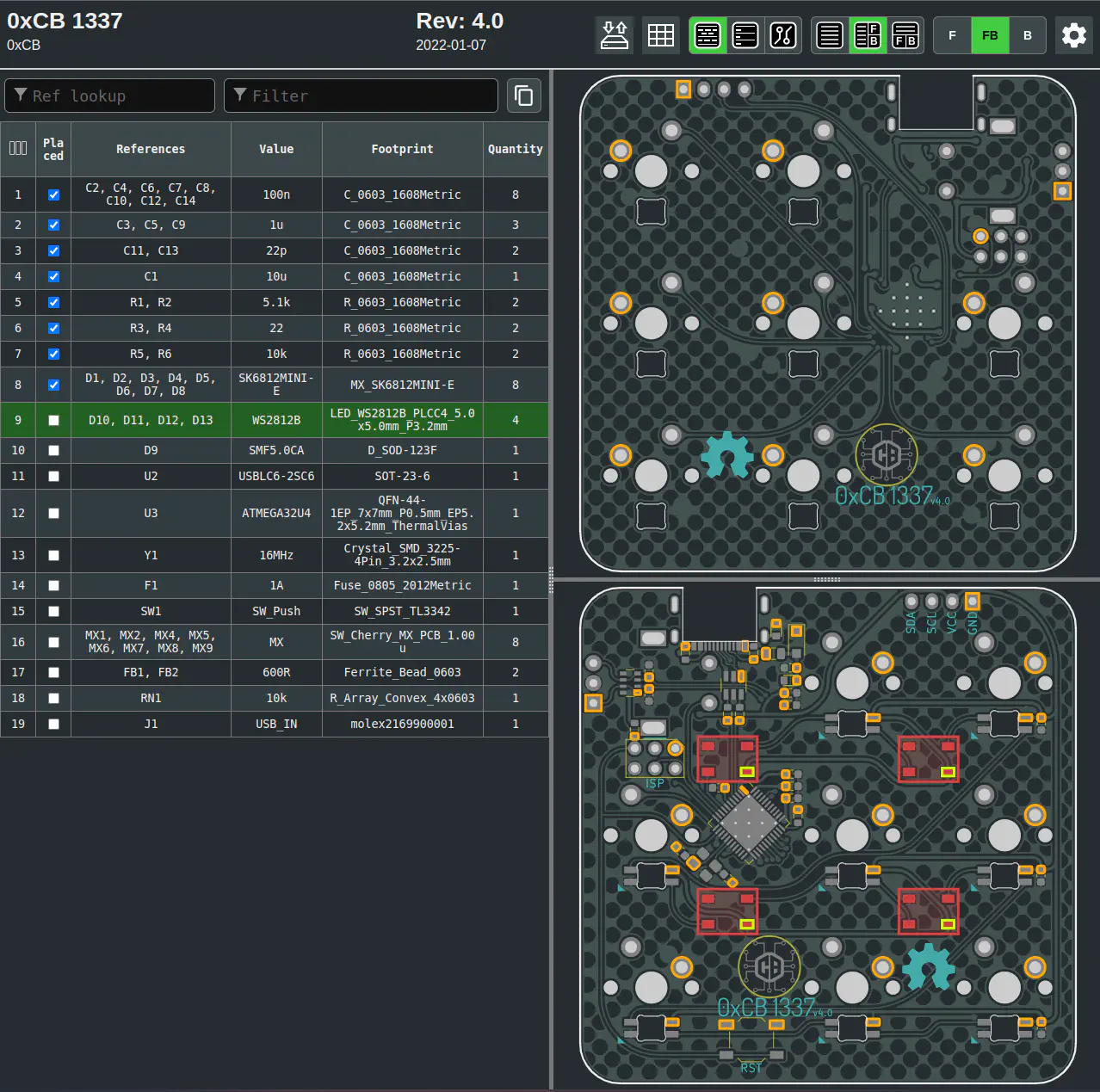Open the settings gear menu
Image resolution: width=1100 pixels, height=1092 pixels.
pos(1073,35)
